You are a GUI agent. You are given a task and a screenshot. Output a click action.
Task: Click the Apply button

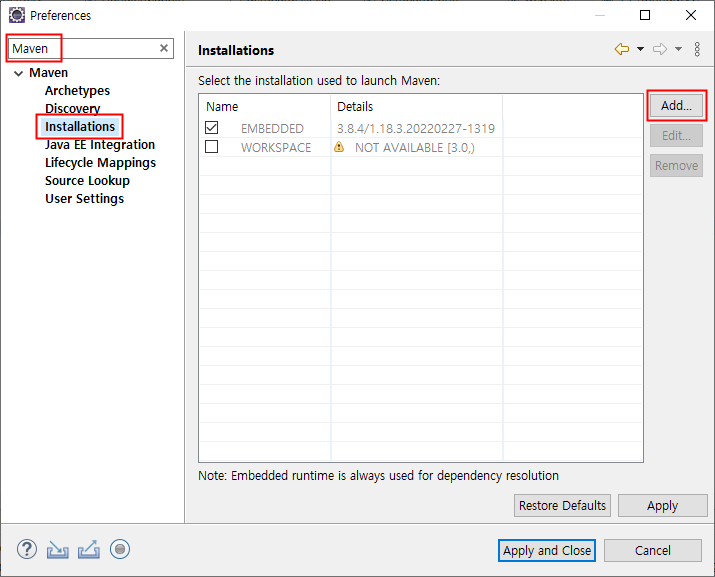[x=663, y=505]
